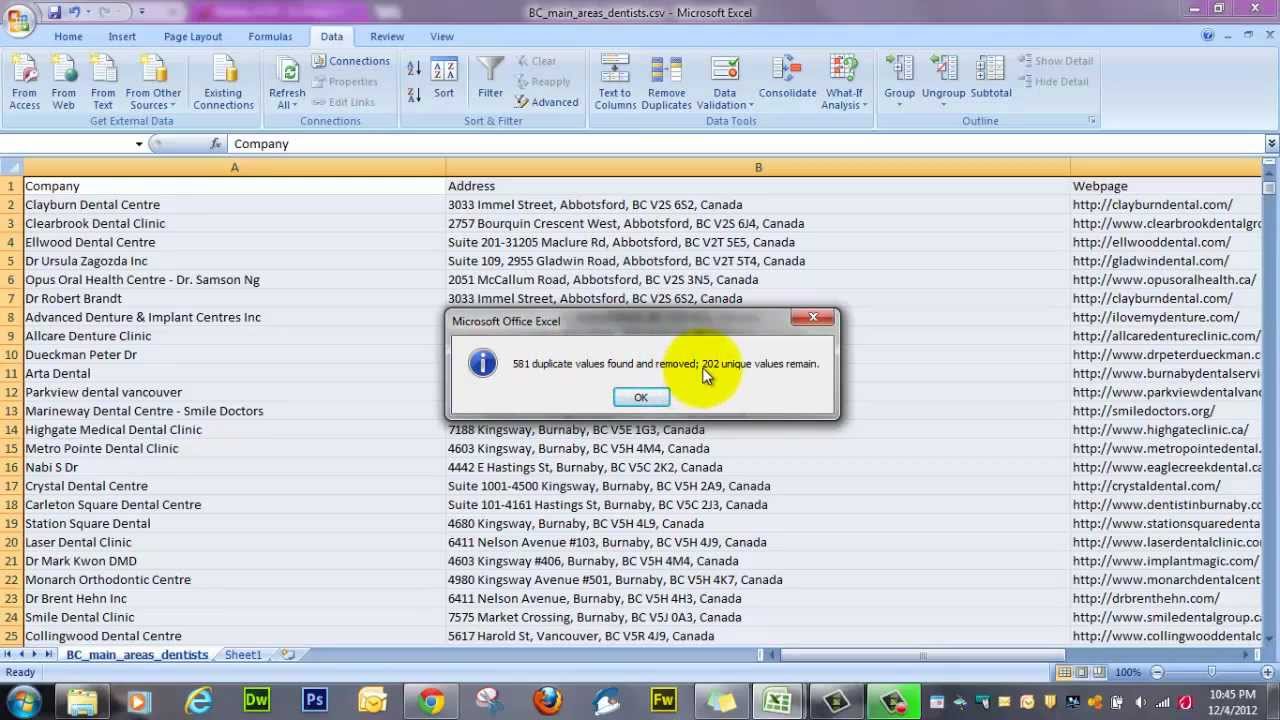Click the Group rows icon
The height and width of the screenshot is (720, 1280).
(899, 70)
